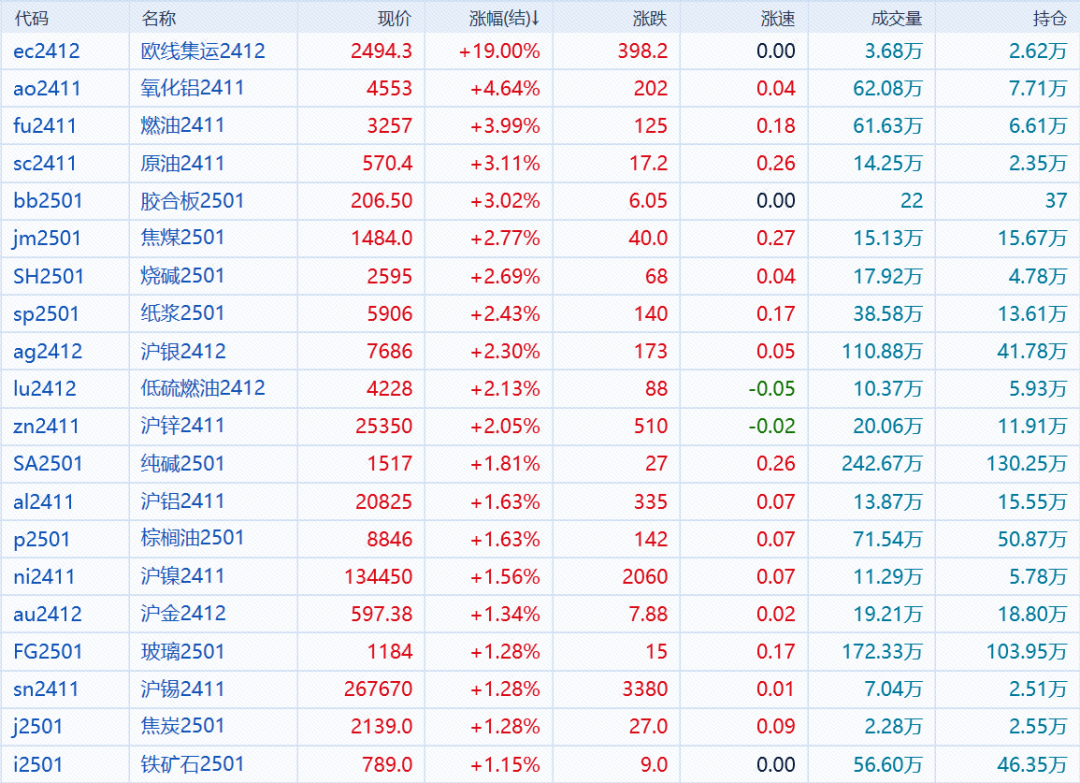The image size is (1080, 783).
Task: Sort by 涨幅(结) column header
Action: tap(504, 18)
